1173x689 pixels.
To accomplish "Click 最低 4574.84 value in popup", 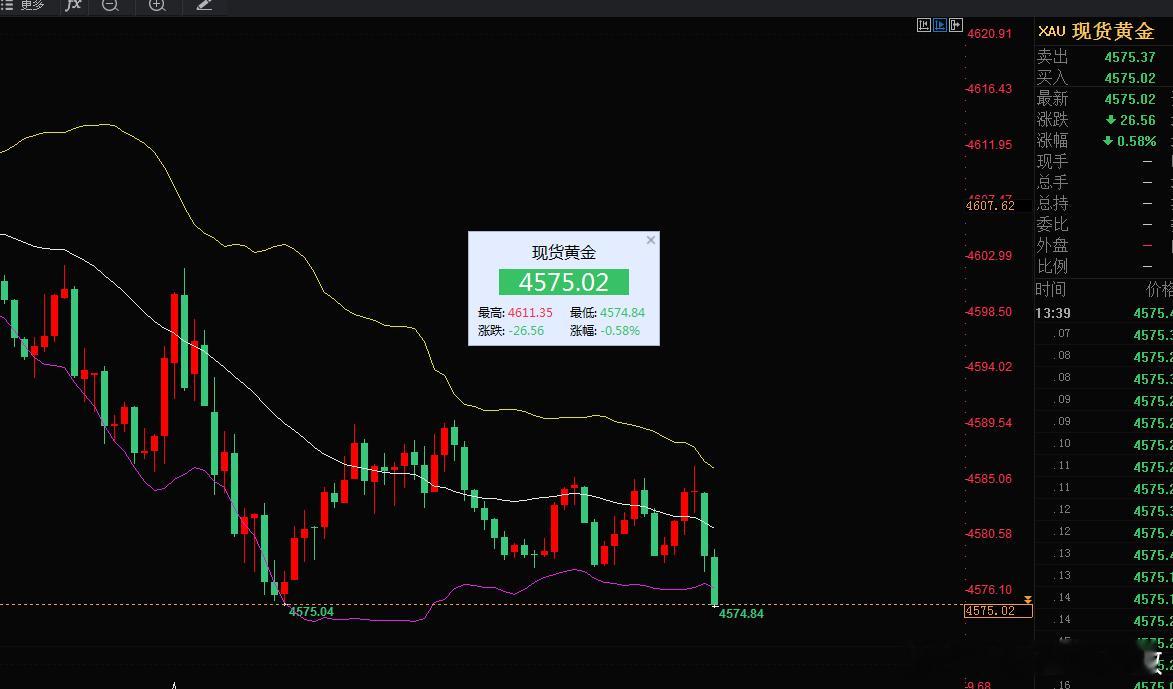I will pos(622,313).
